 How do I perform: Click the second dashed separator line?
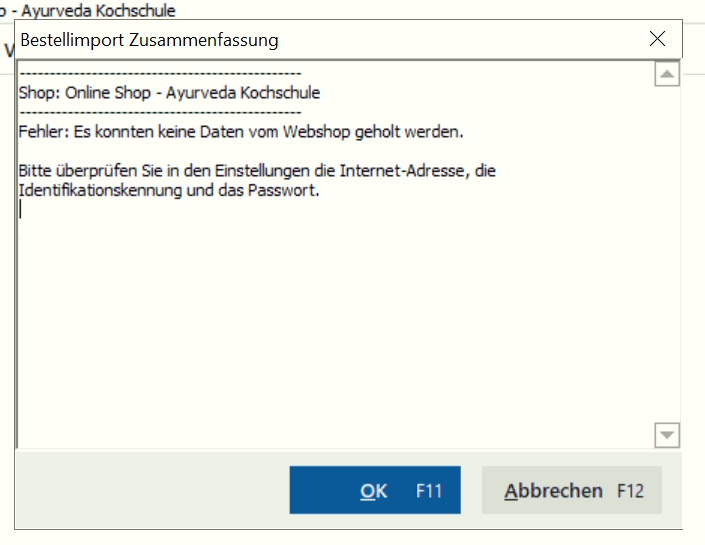[x=160, y=112]
